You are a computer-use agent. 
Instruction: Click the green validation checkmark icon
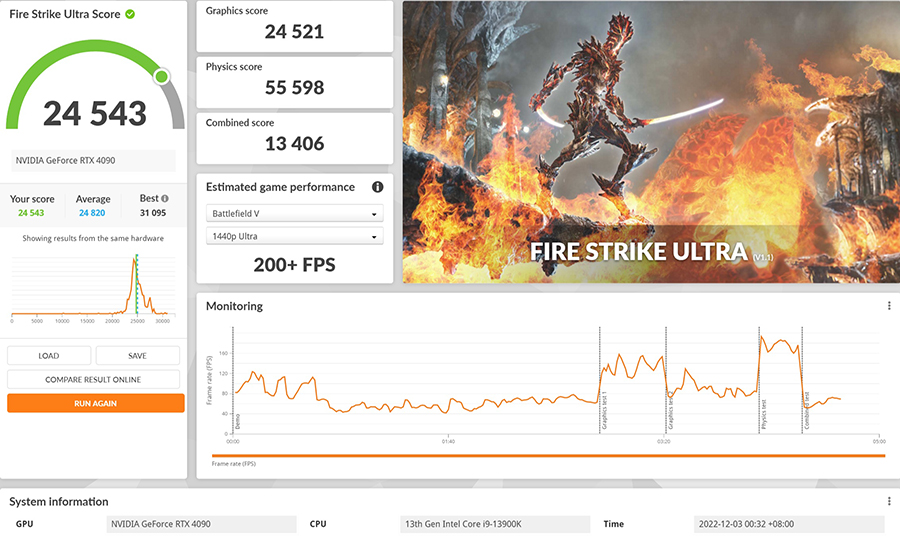[130, 14]
